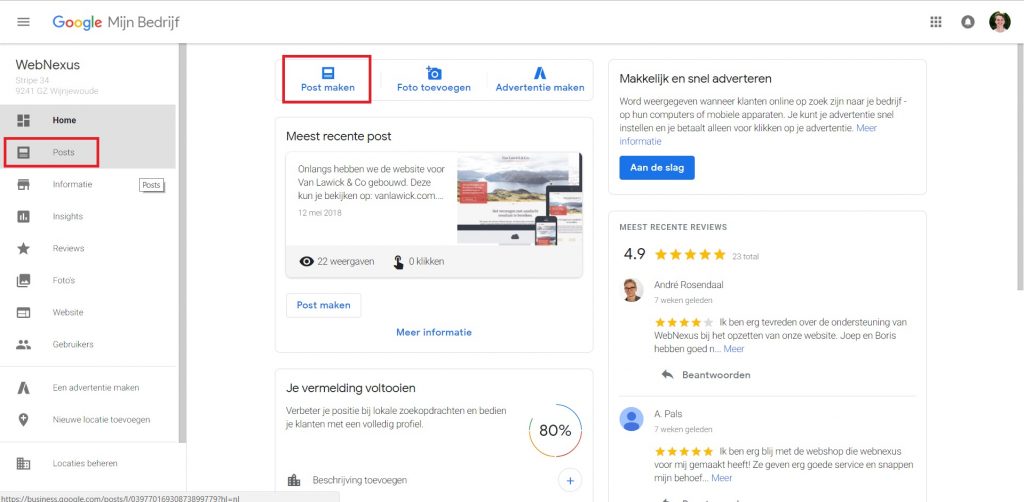Click the Reviews star icon in sidebar

tap(24, 248)
